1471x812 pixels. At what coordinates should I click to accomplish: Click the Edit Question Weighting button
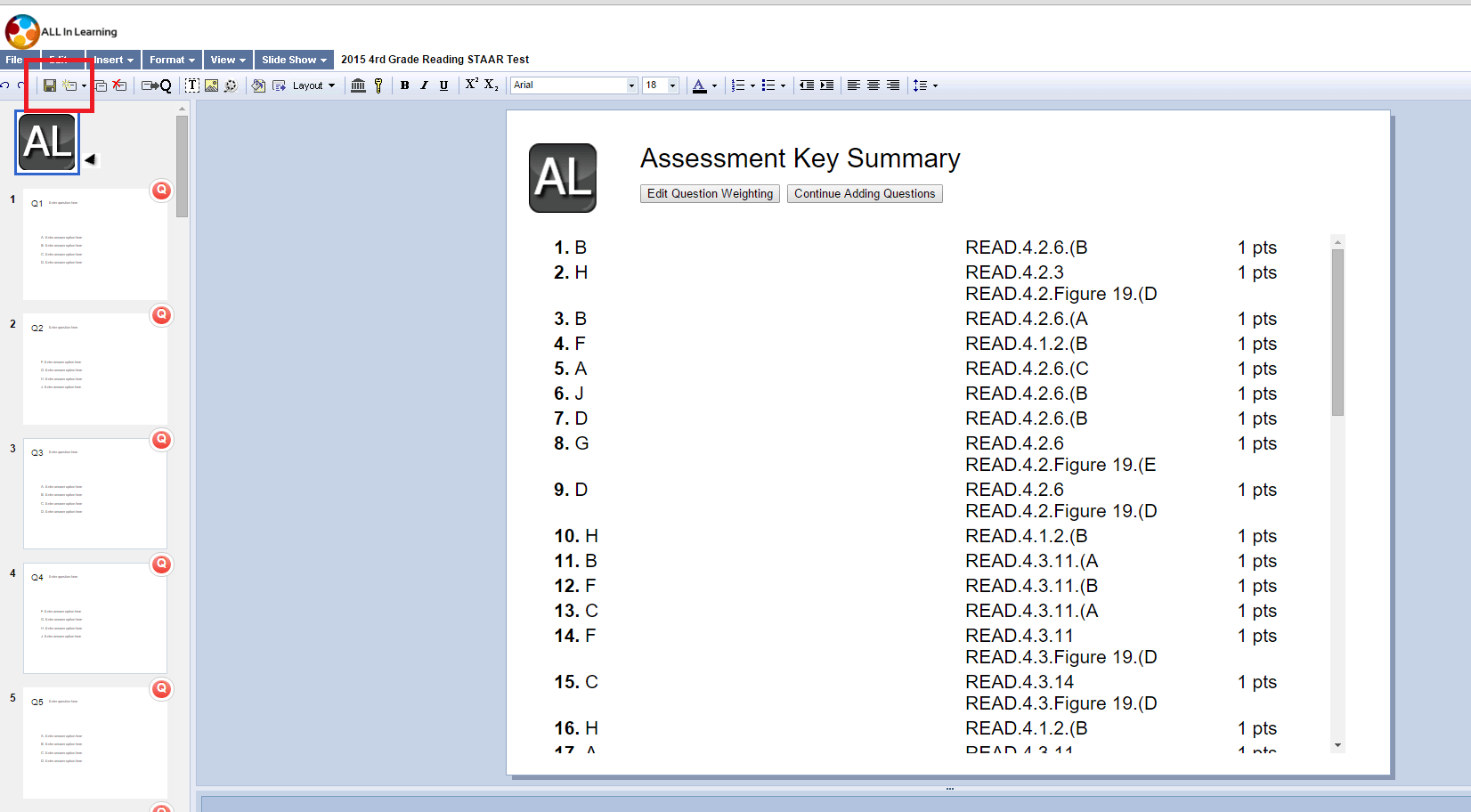[709, 193]
